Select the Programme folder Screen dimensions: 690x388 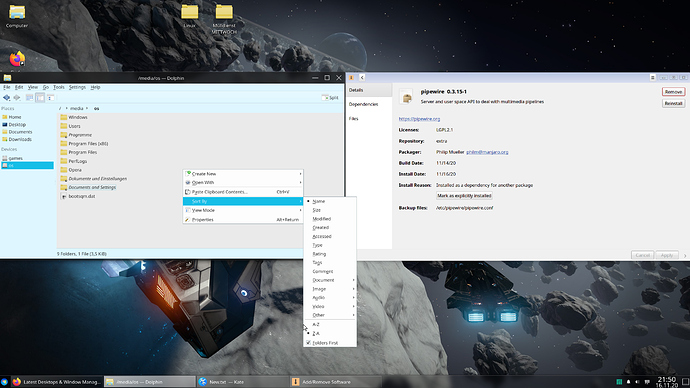(x=76, y=135)
